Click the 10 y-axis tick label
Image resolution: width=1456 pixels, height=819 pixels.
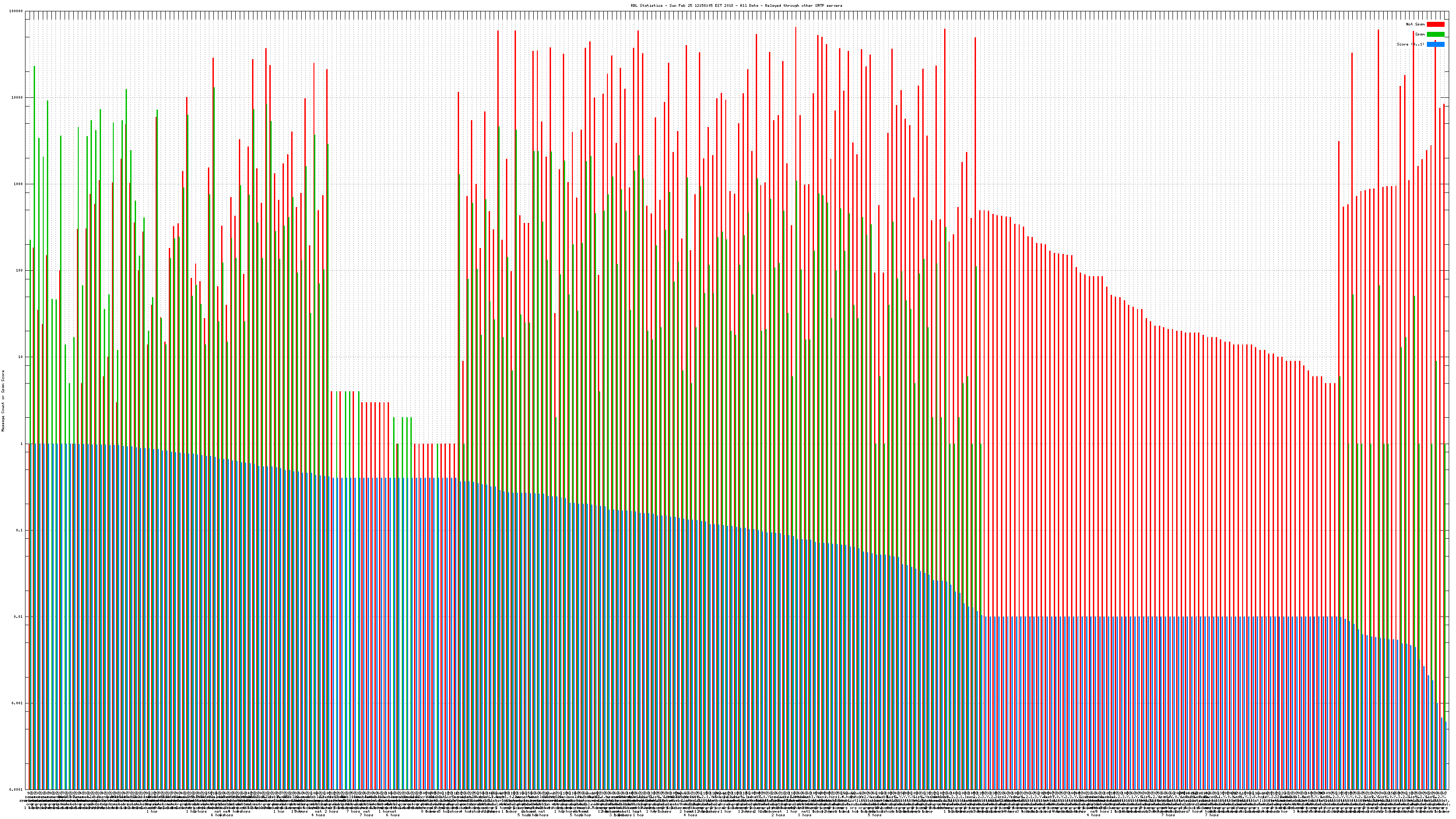21,357
